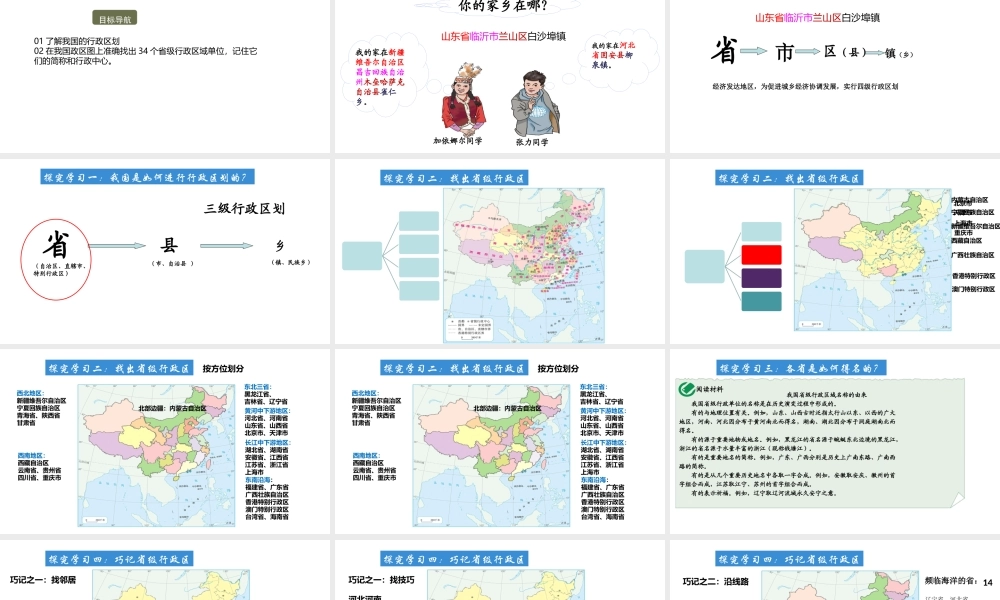Click the 区(县) text in the four-level slide
Viewport: 1000px width, 600px height.
coord(844,52)
